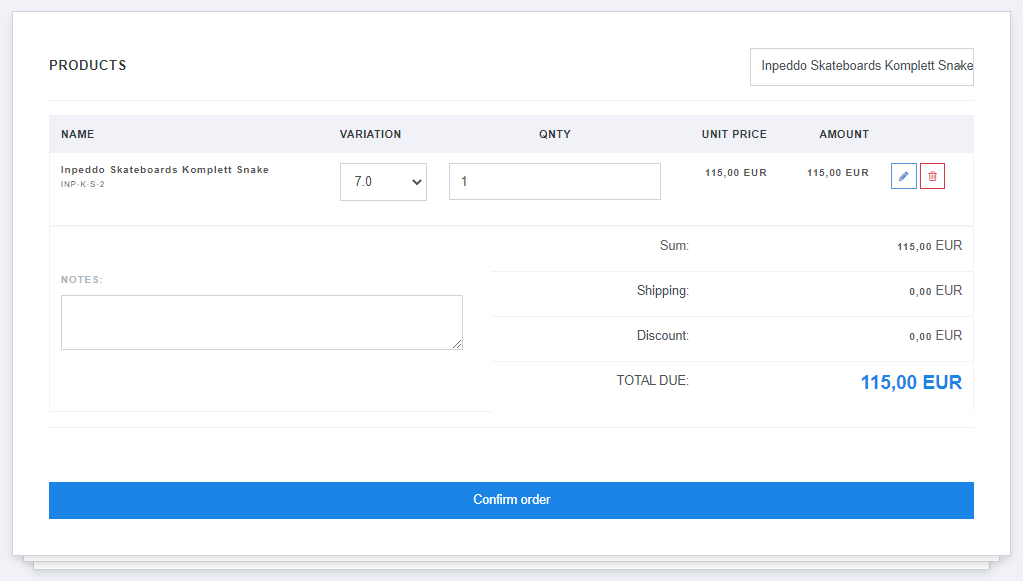
Task: Open the variation dropdown showing 7.0
Action: 383,182
